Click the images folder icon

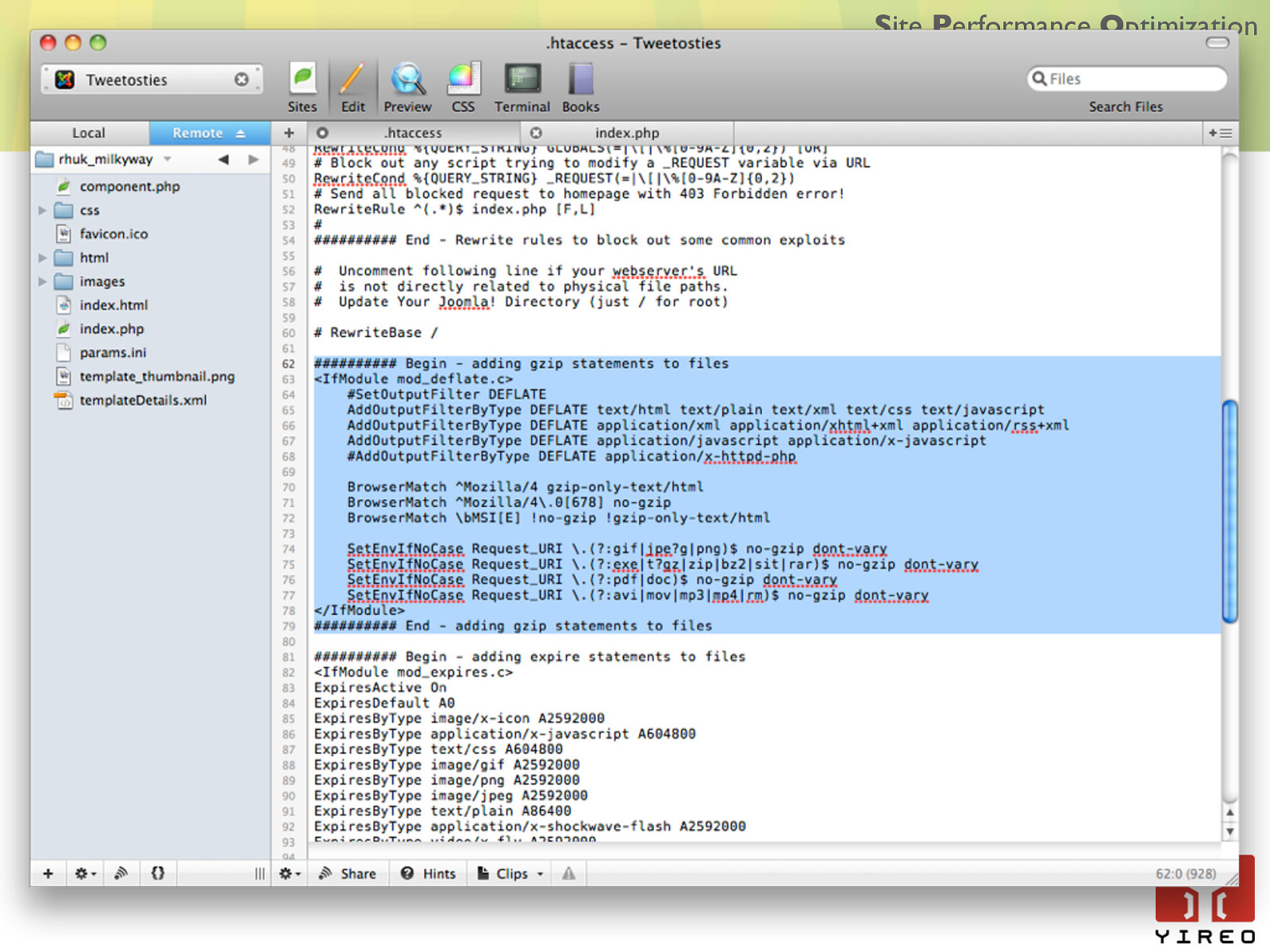click(x=63, y=282)
